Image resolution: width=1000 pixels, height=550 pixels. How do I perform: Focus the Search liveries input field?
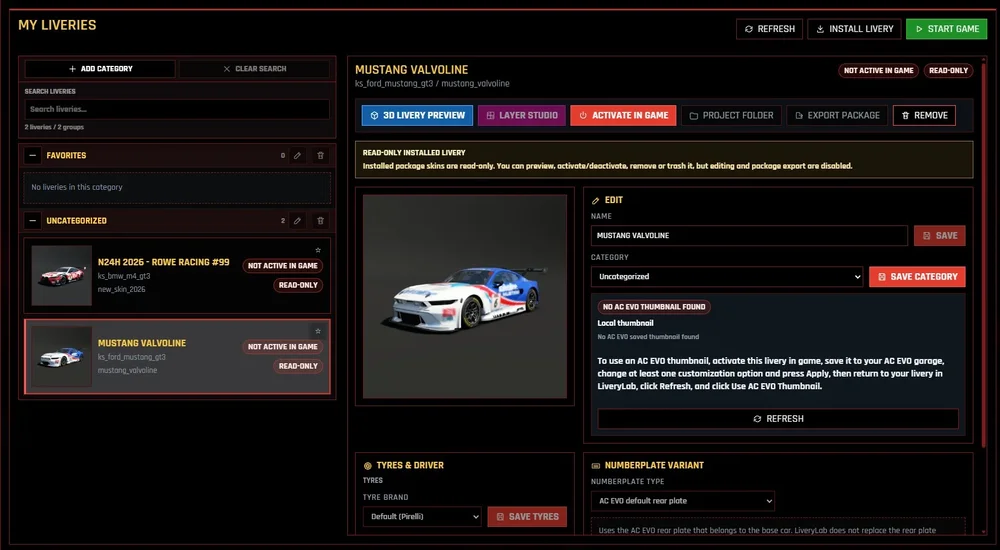tap(177, 109)
